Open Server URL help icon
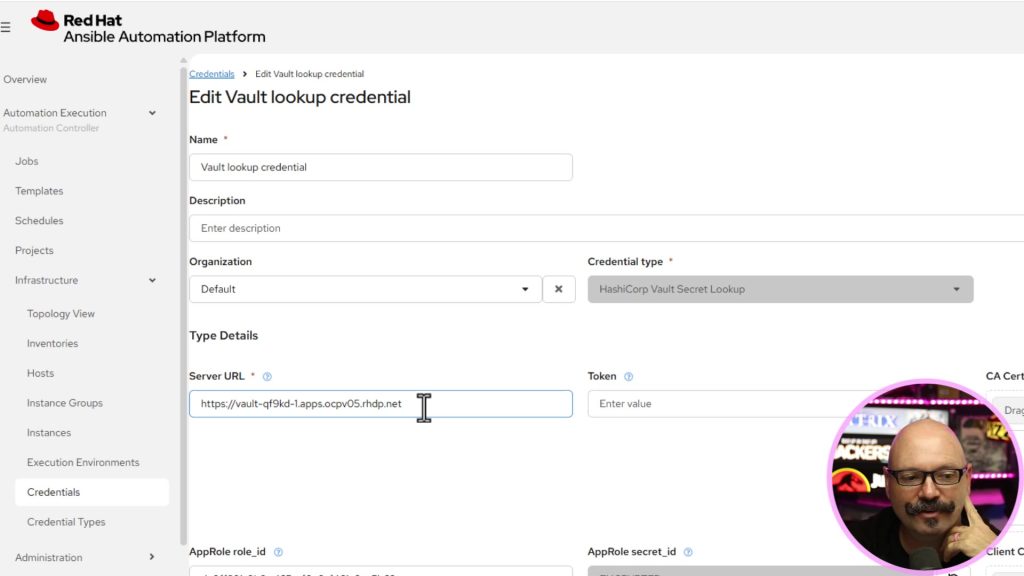Screen dimensions: 1024x576 coord(267,377)
